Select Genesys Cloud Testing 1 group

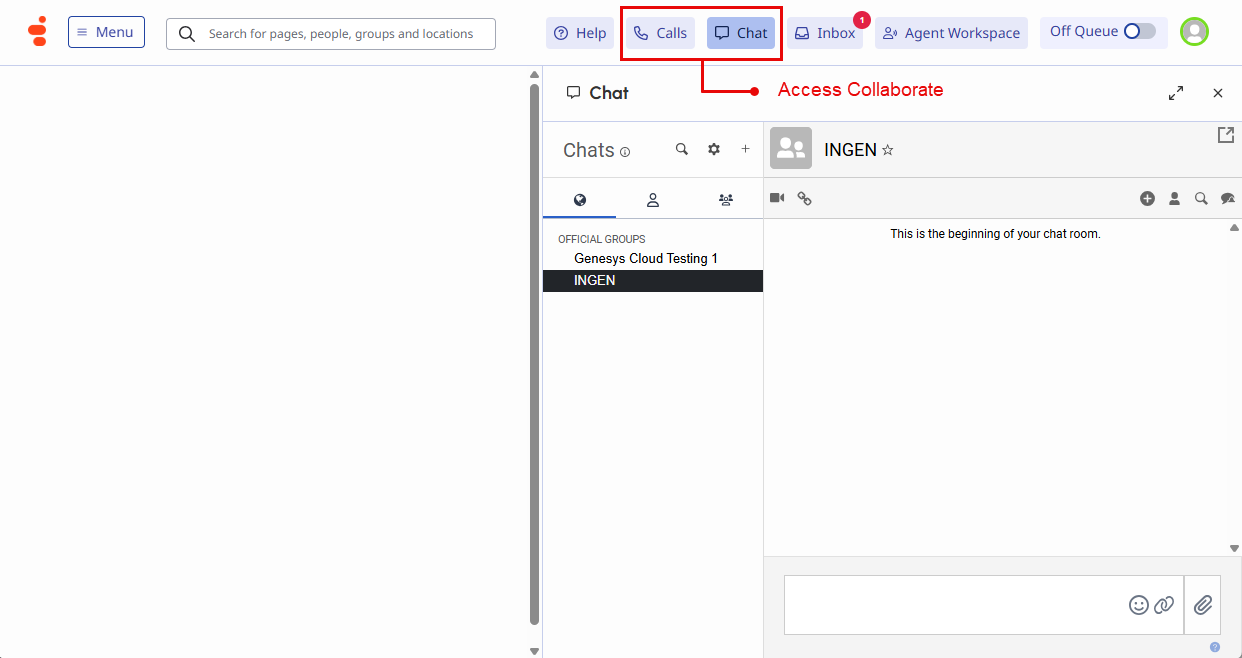646,259
